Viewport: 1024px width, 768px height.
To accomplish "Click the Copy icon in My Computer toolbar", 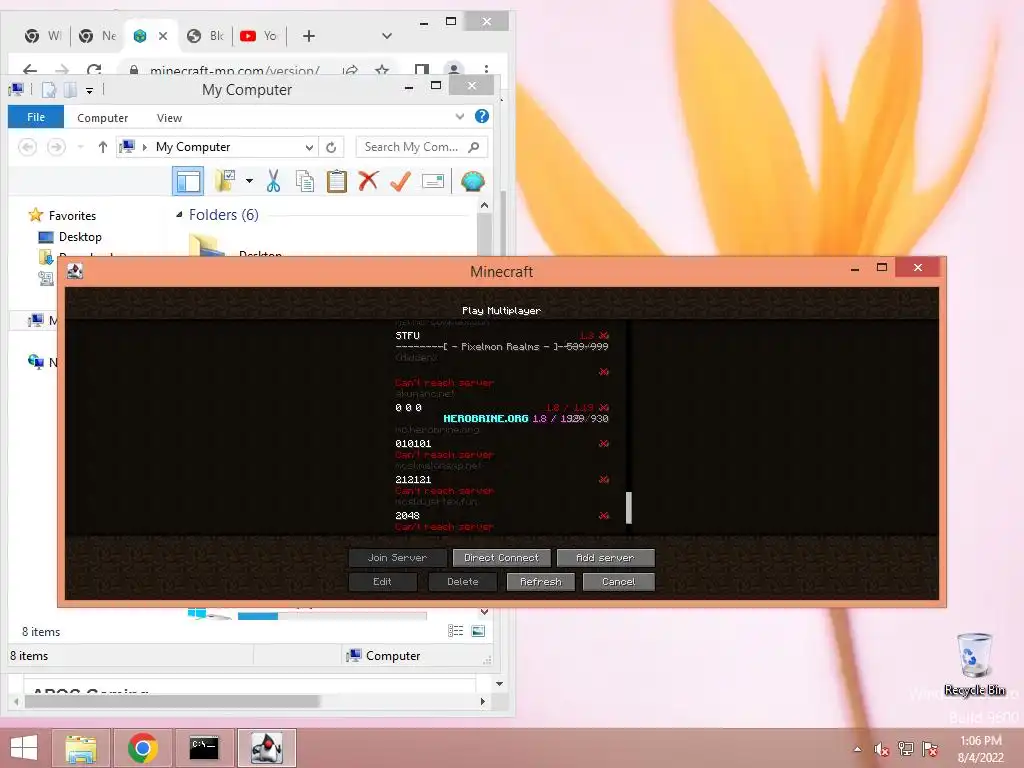I will (305, 181).
